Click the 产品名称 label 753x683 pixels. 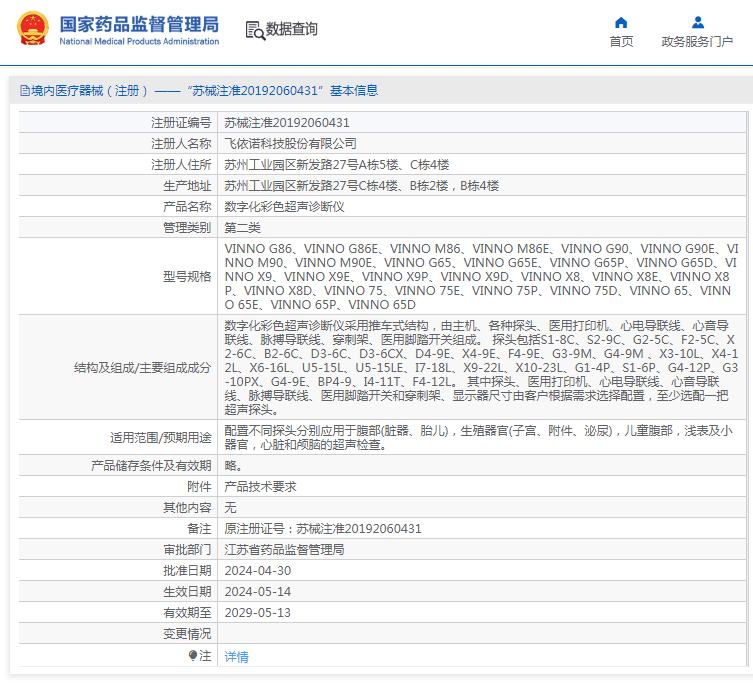[187, 207]
